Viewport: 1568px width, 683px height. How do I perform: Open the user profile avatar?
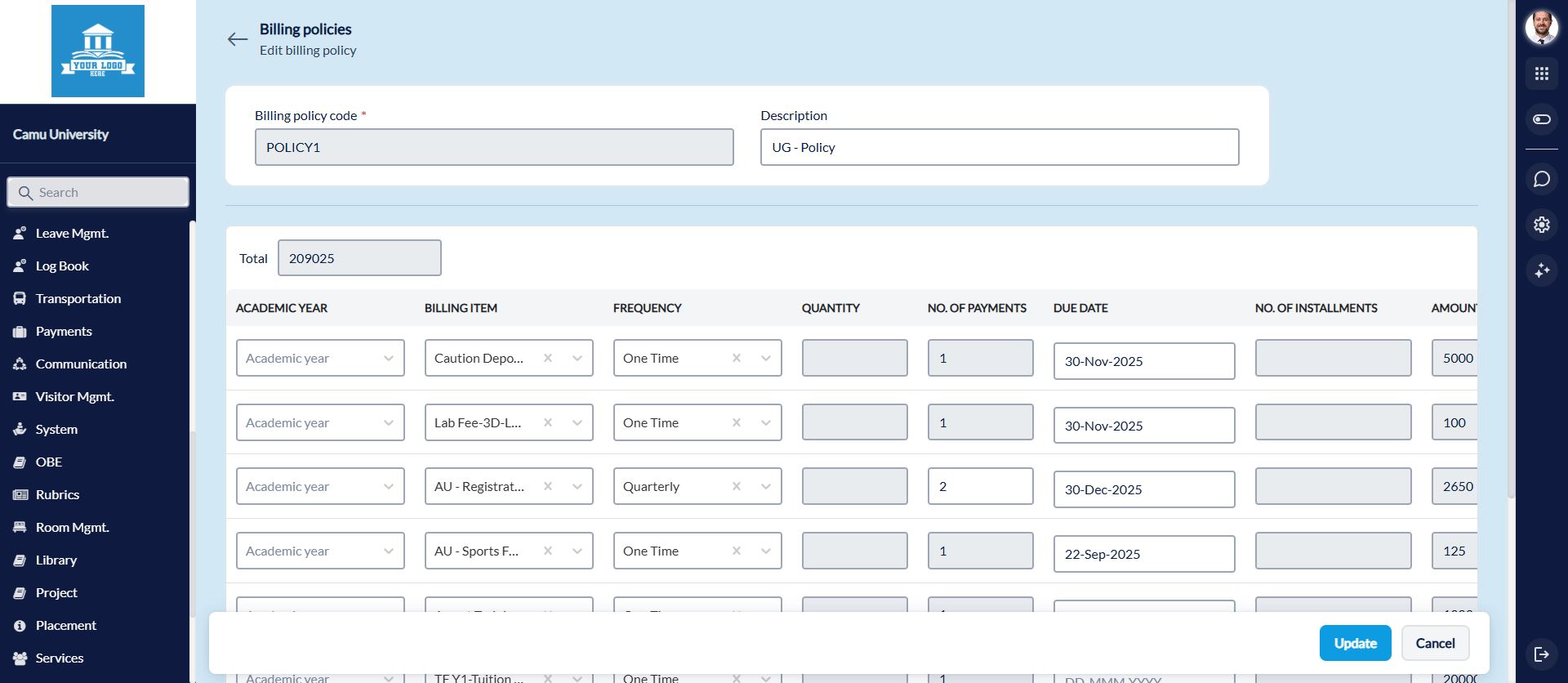point(1541,27)
